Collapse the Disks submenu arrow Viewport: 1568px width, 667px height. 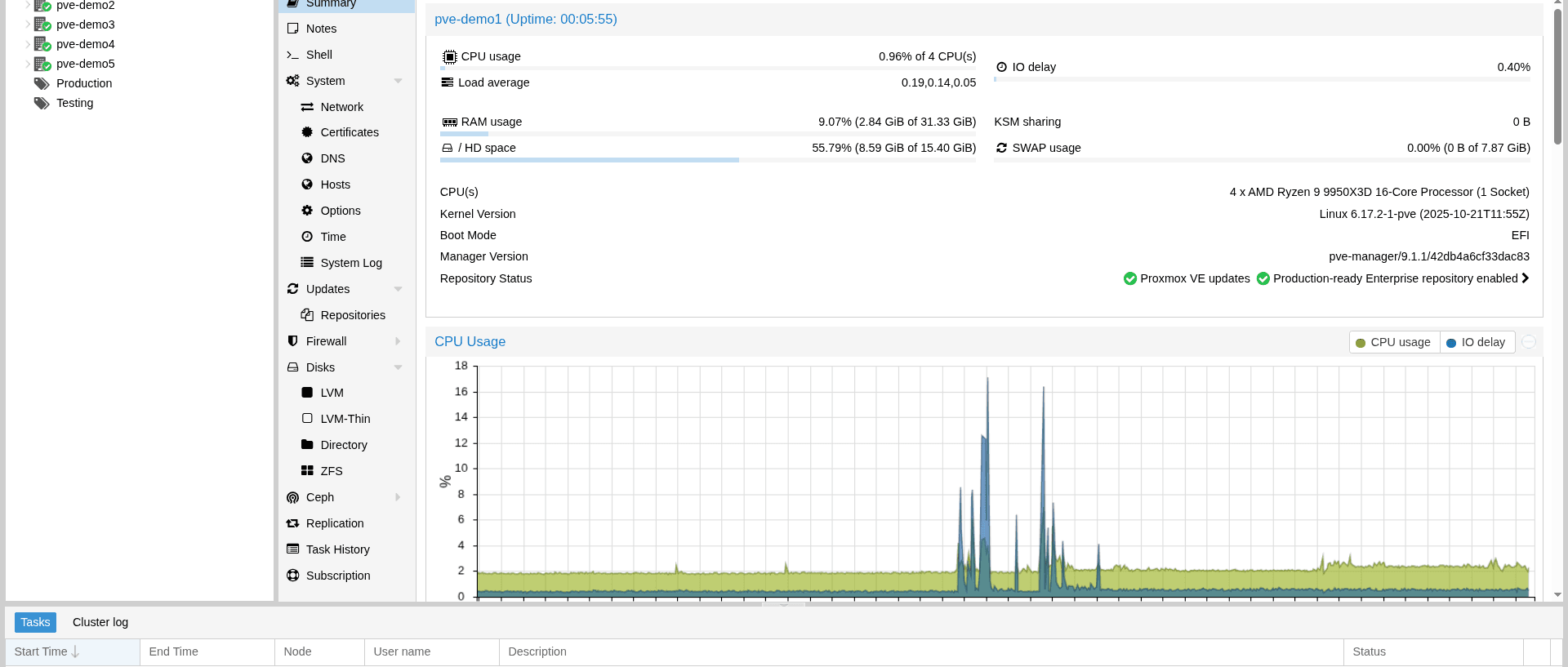coord(398,367)
